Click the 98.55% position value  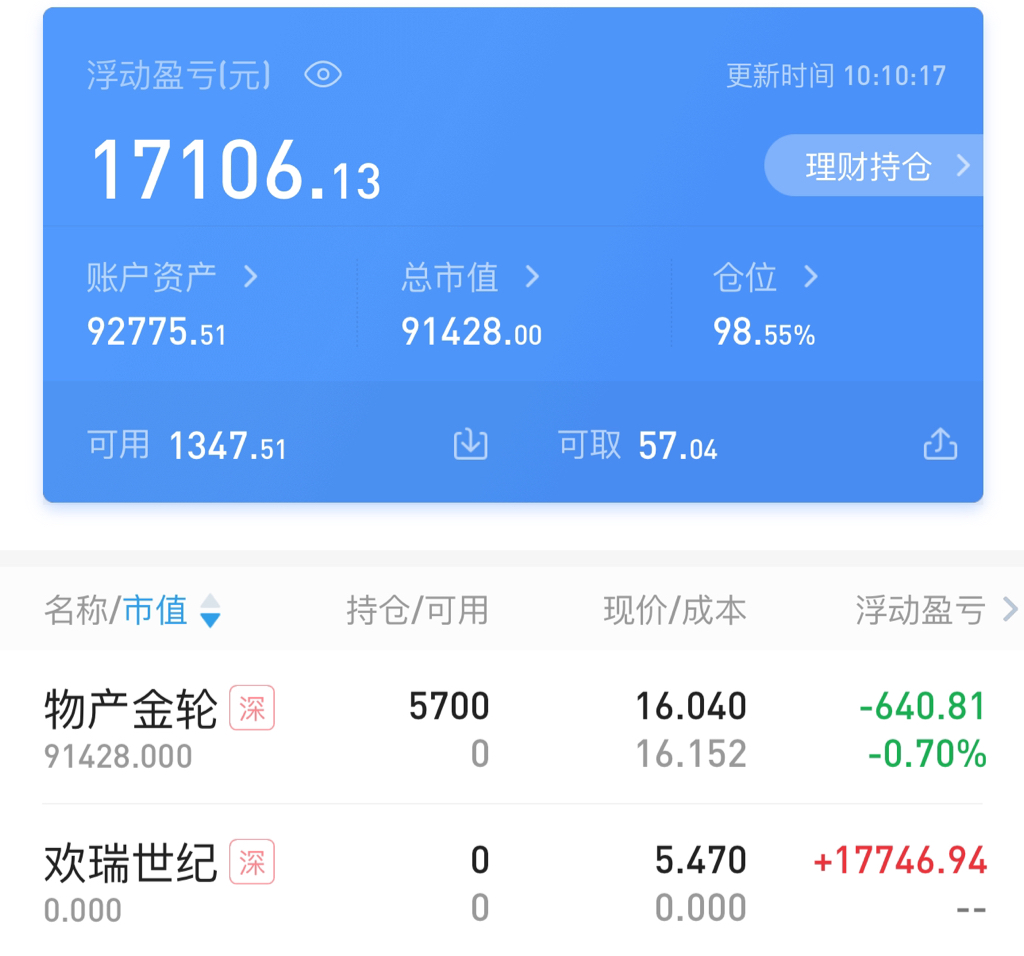[x=764, y=332]
